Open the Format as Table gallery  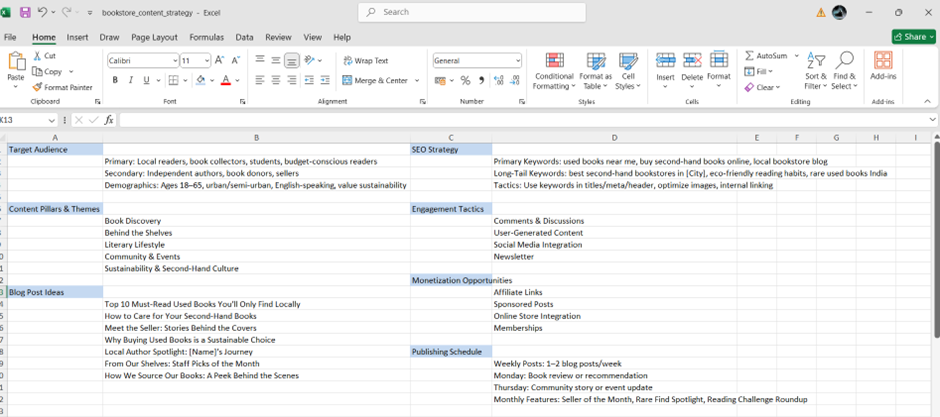click(595, 71)
